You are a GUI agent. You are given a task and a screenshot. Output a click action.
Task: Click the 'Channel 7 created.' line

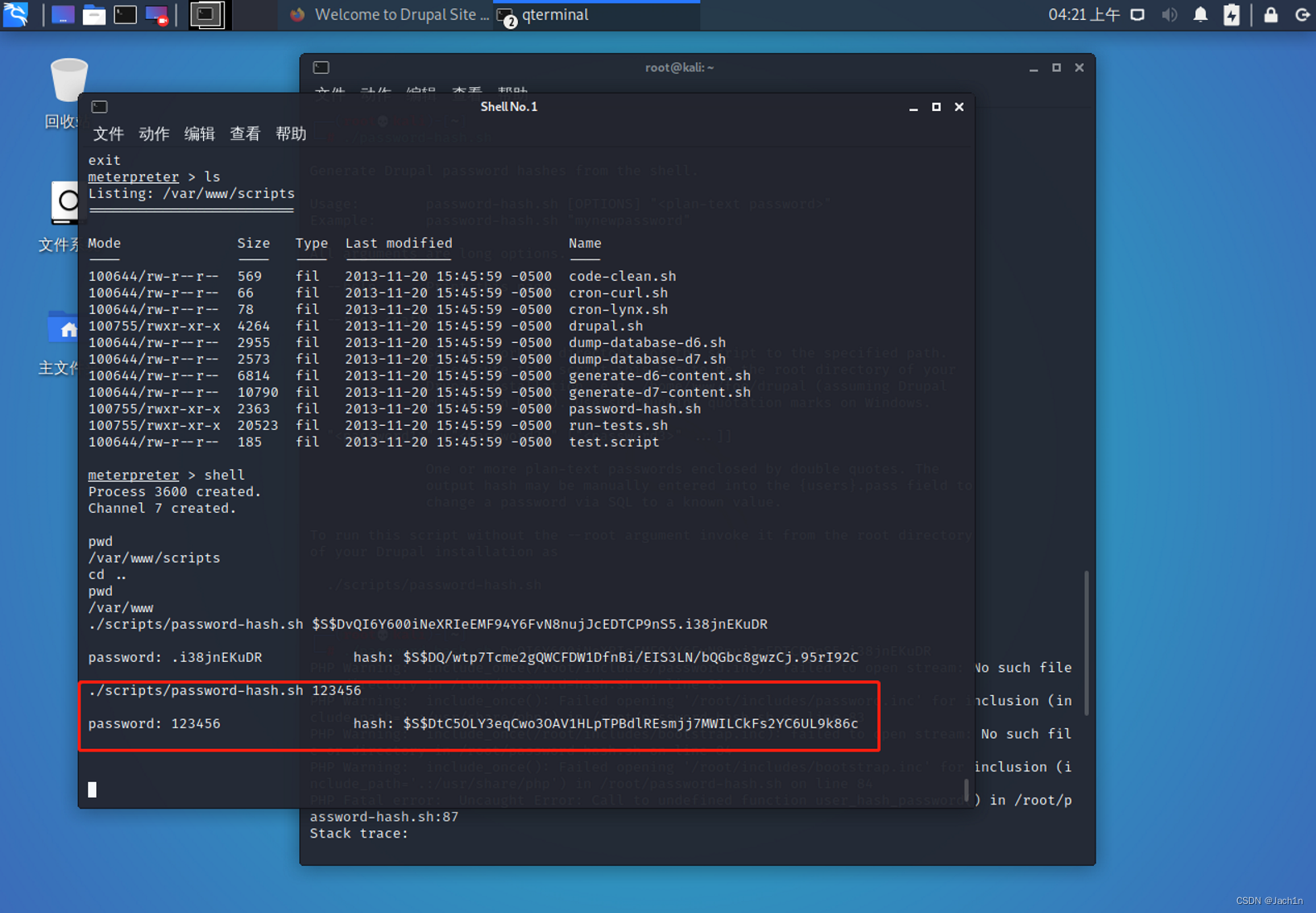[162, 508]
